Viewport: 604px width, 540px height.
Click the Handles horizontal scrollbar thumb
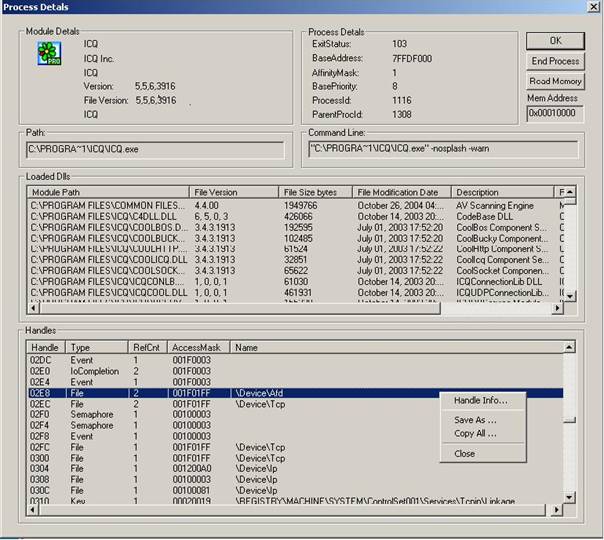(292, 510)
